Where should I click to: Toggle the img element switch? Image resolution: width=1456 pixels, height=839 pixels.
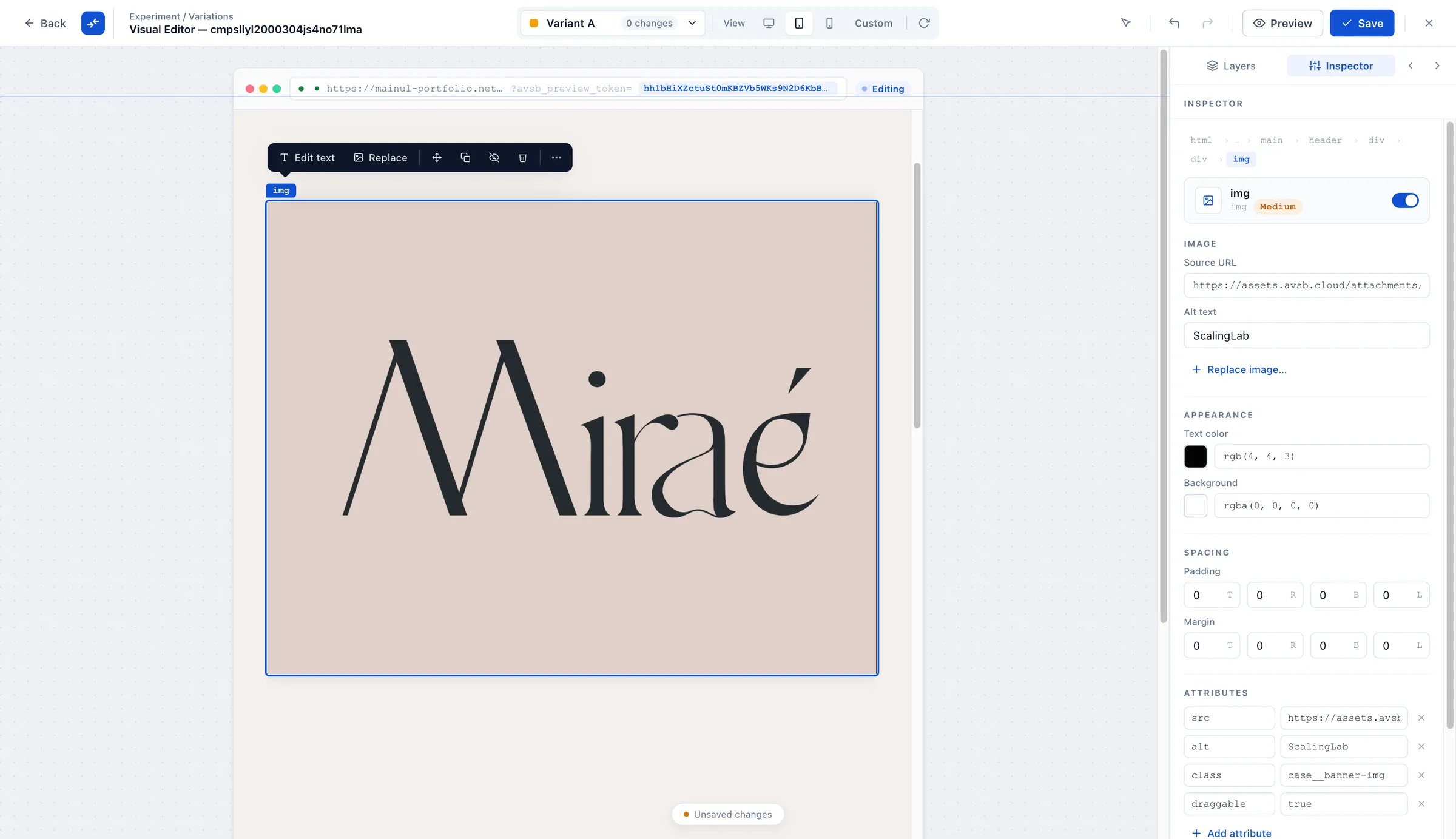tap(1405, 200)
